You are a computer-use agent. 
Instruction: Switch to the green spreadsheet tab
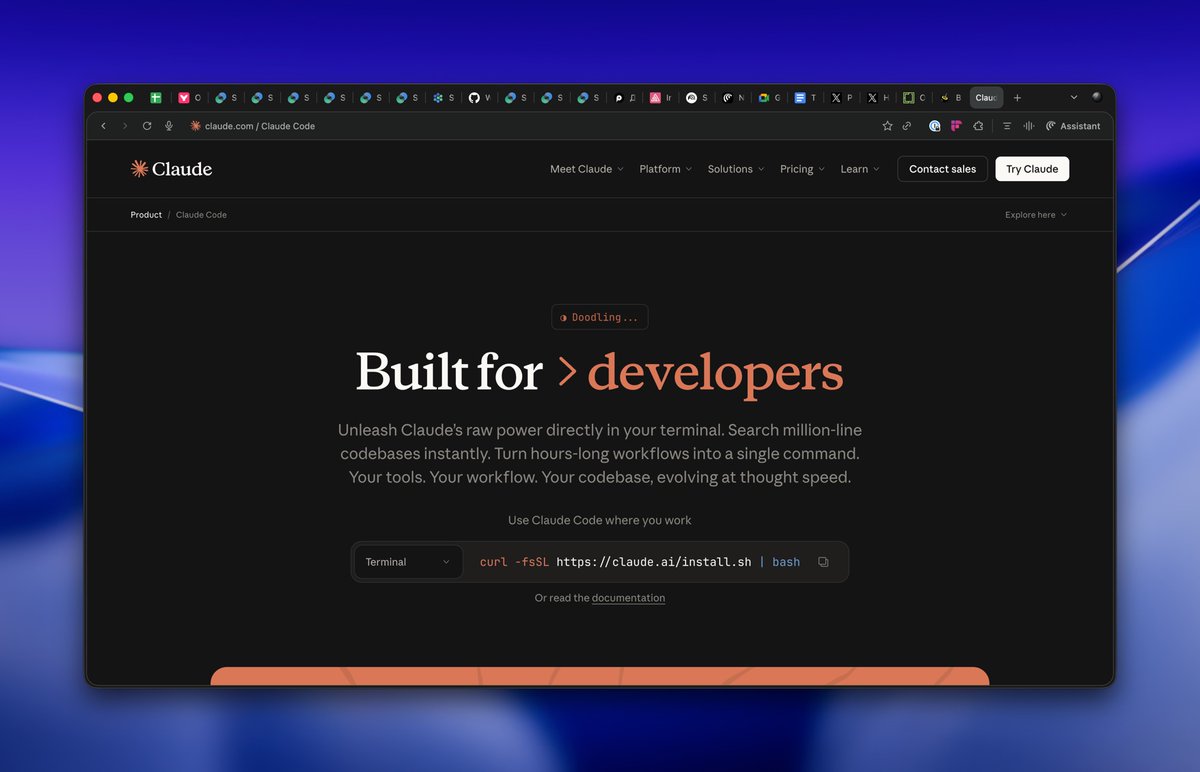(156, 98)
